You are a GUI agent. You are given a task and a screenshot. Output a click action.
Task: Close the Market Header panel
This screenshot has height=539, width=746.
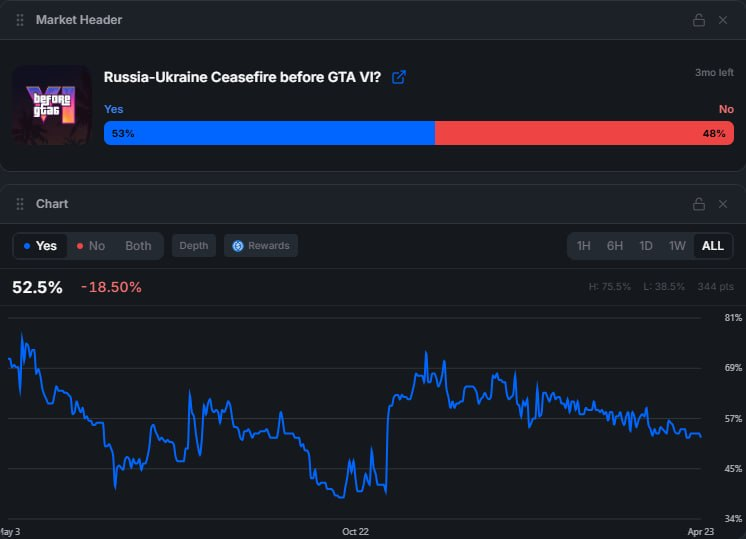(x=723, y=20)
